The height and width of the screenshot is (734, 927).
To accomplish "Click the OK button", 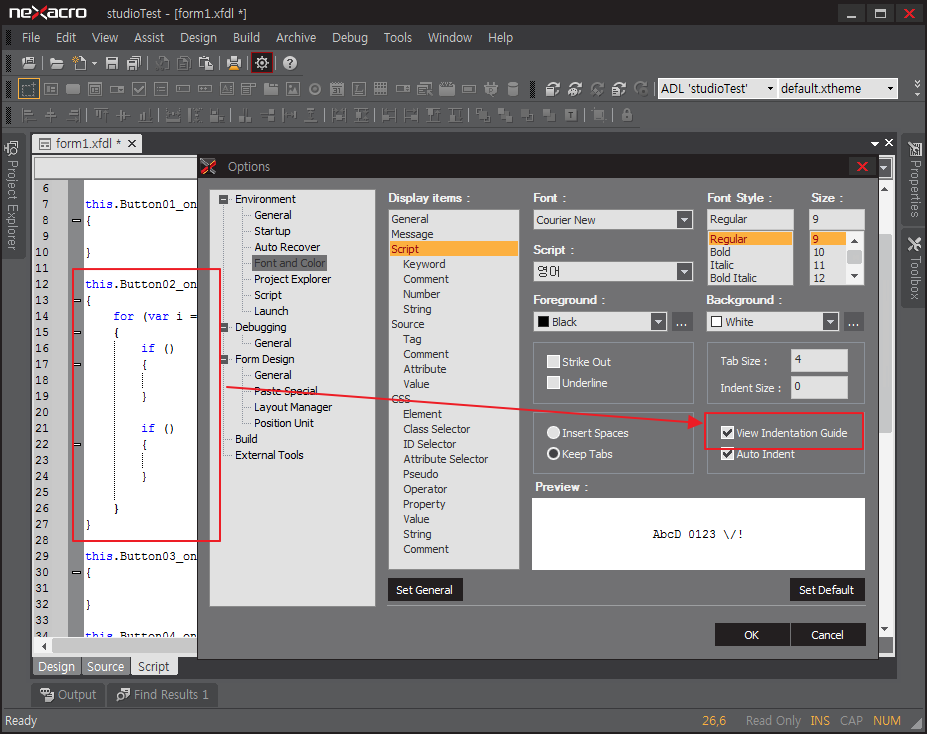I will click(x=752, y=635).
